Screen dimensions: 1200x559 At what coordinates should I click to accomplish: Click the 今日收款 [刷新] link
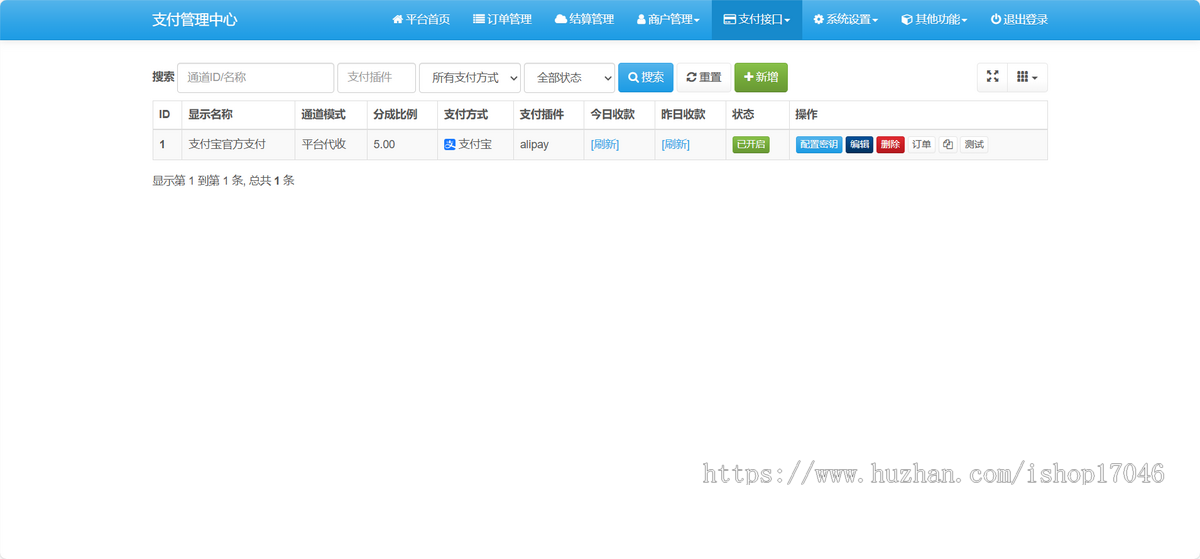click(605, 144)
